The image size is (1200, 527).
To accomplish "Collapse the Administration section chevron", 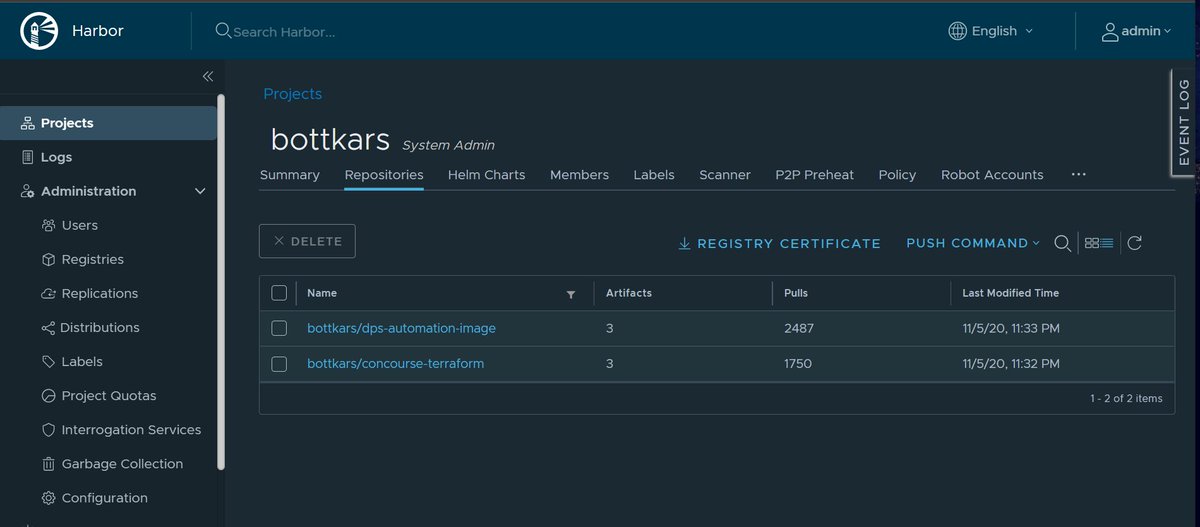I will pos(200,191).
